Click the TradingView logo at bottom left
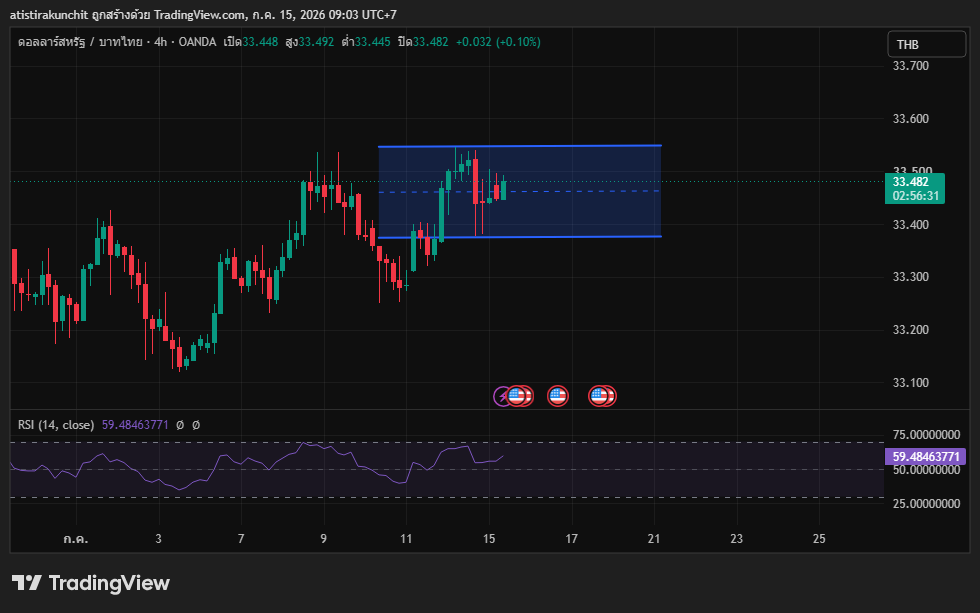 tap(91, 583)
